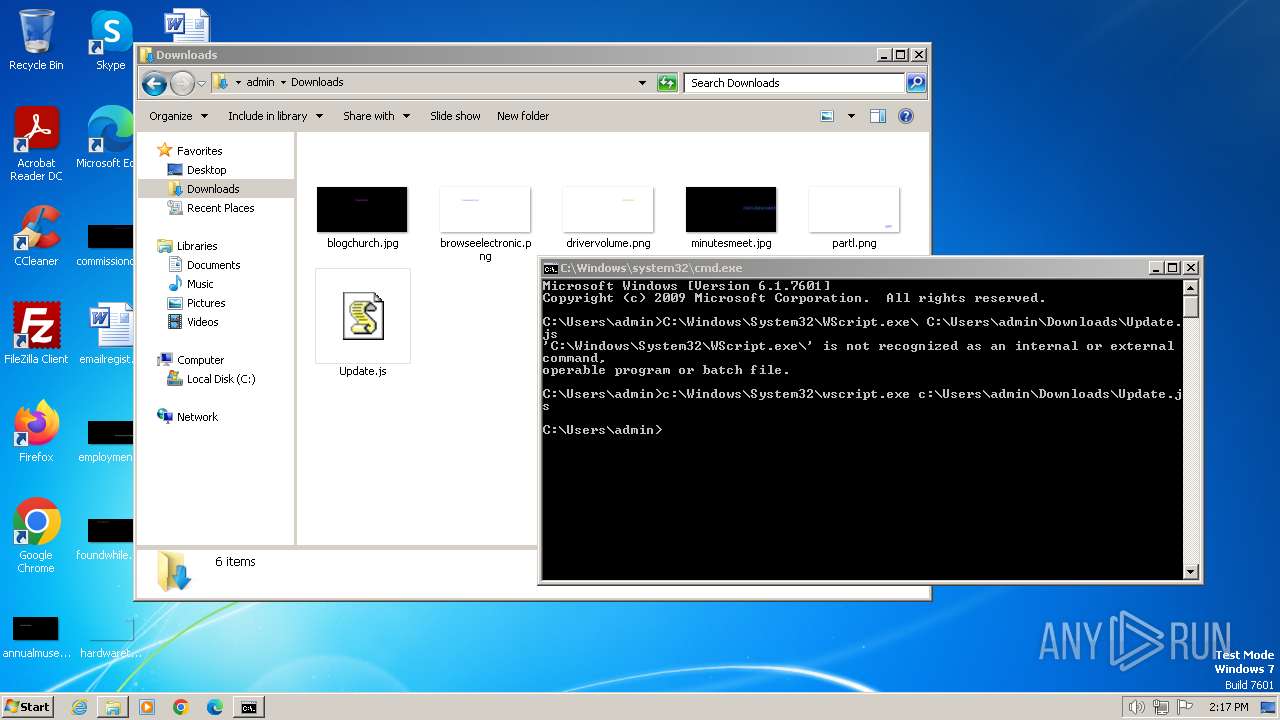Viewport: 1280px width, 720px height.
Task: Select Local Disk (C:)
Action: [x=221, y=379]
